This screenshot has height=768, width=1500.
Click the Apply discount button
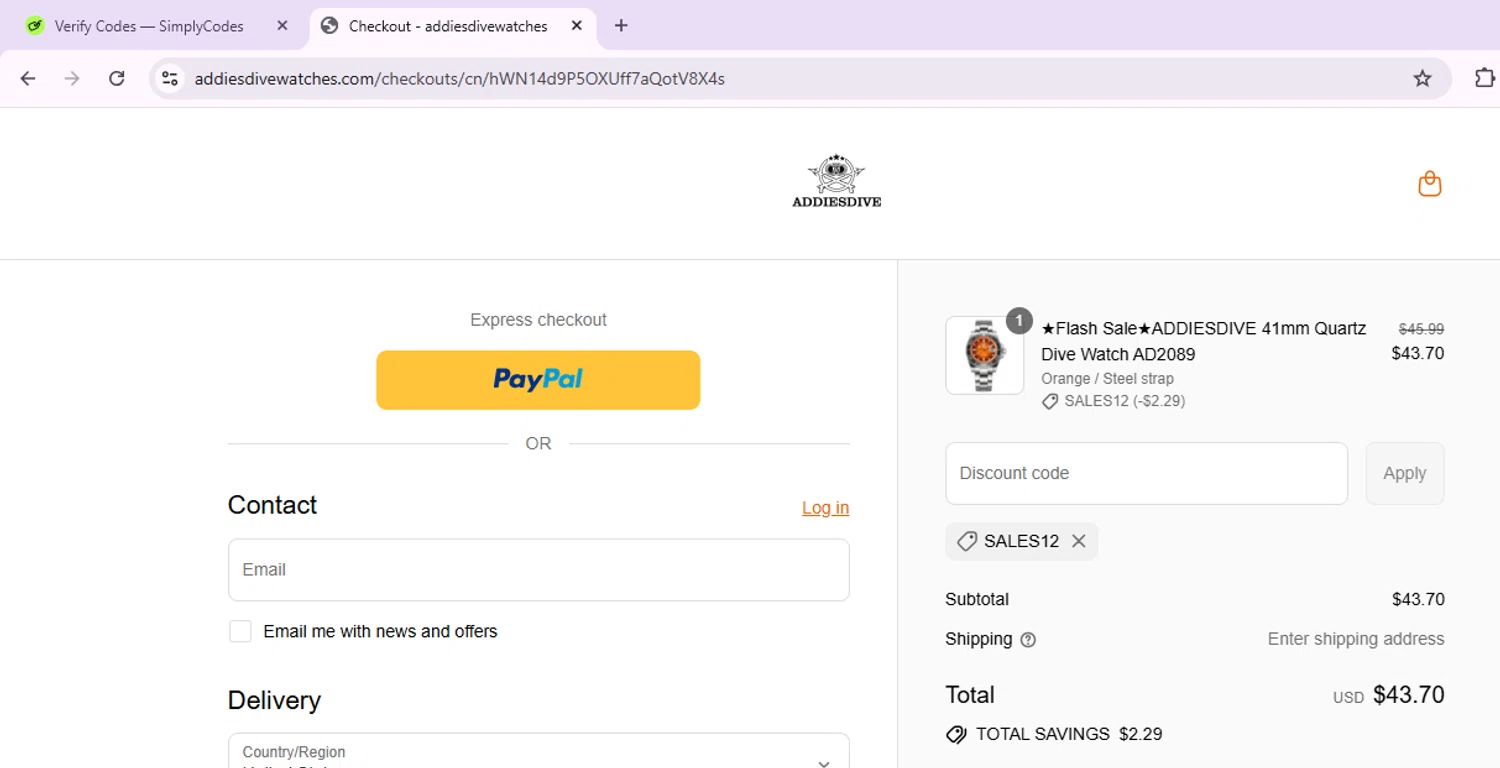1405,473
